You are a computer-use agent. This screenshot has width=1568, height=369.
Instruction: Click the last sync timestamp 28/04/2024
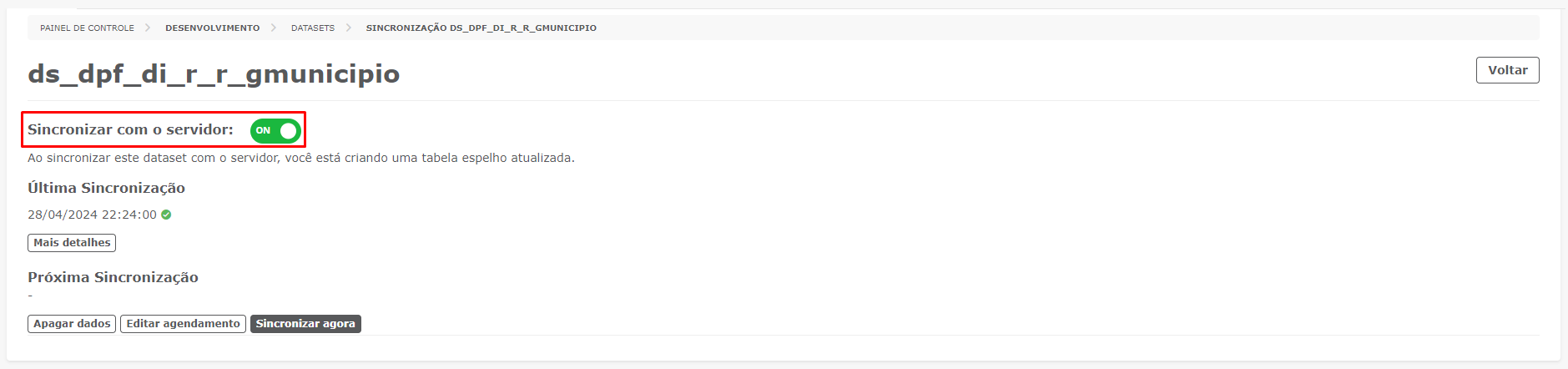[x=92, y=215]
